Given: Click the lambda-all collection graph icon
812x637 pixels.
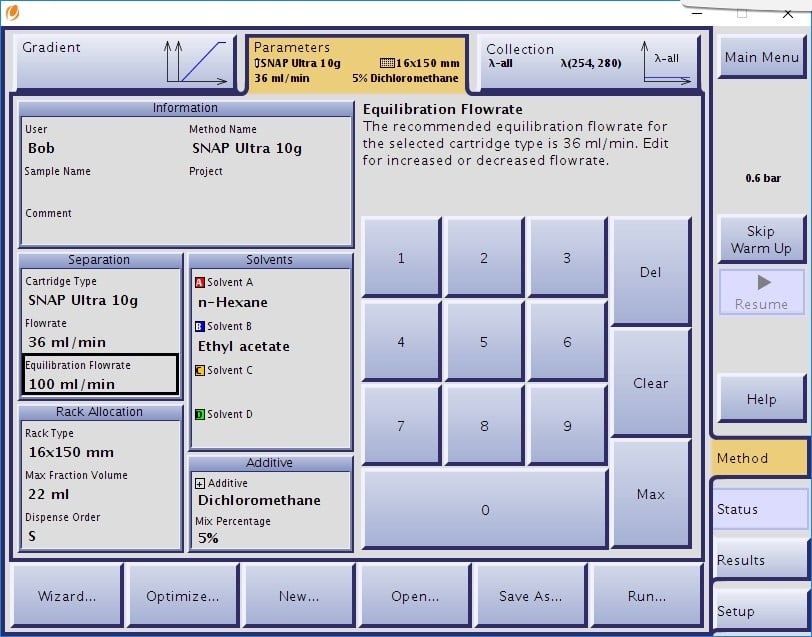Looking at the screenshot, I should pyautogui.click(x=666, y=62).
